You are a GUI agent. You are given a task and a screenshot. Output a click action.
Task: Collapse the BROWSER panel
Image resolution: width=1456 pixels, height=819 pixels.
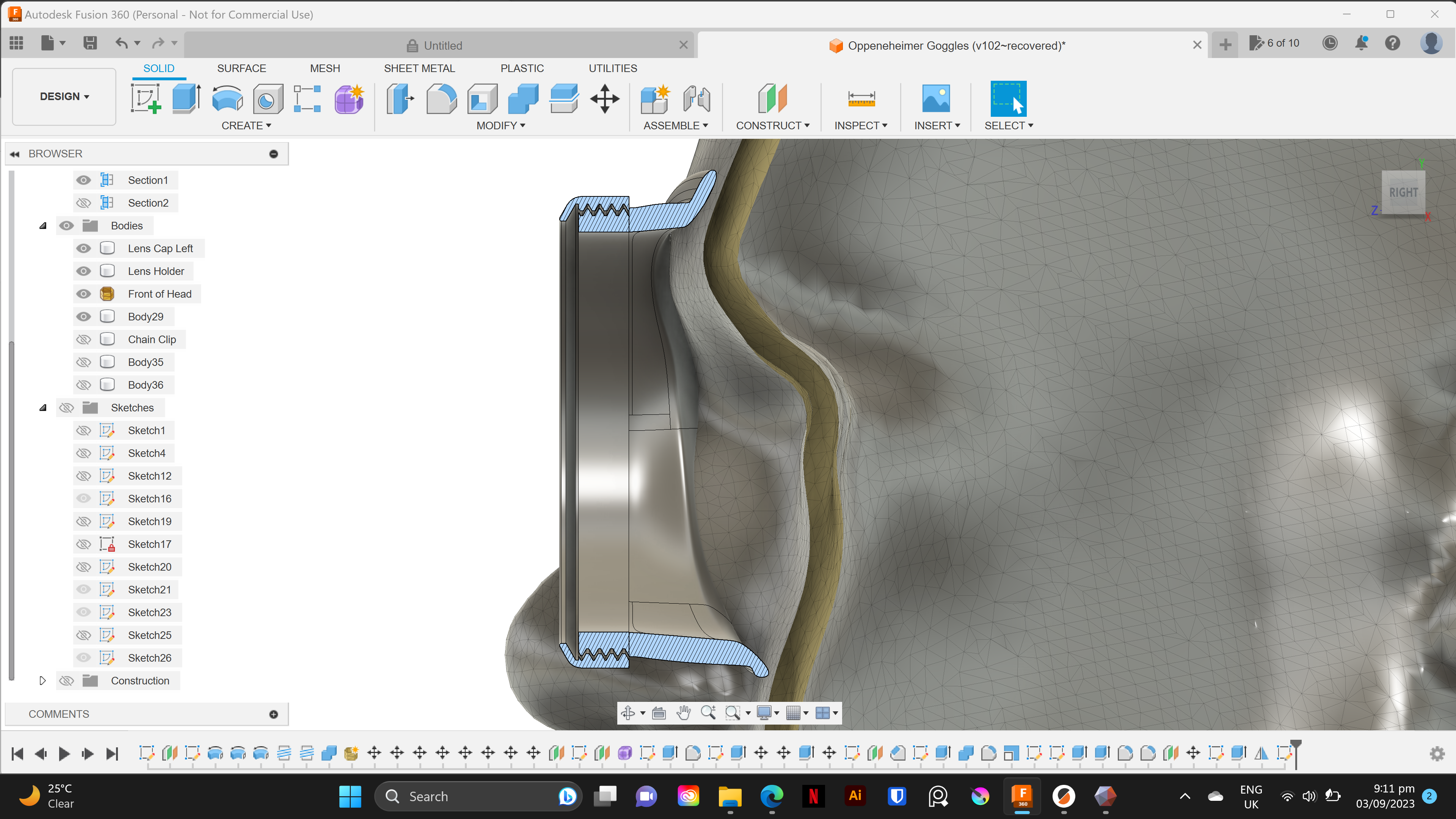(15, 153)
